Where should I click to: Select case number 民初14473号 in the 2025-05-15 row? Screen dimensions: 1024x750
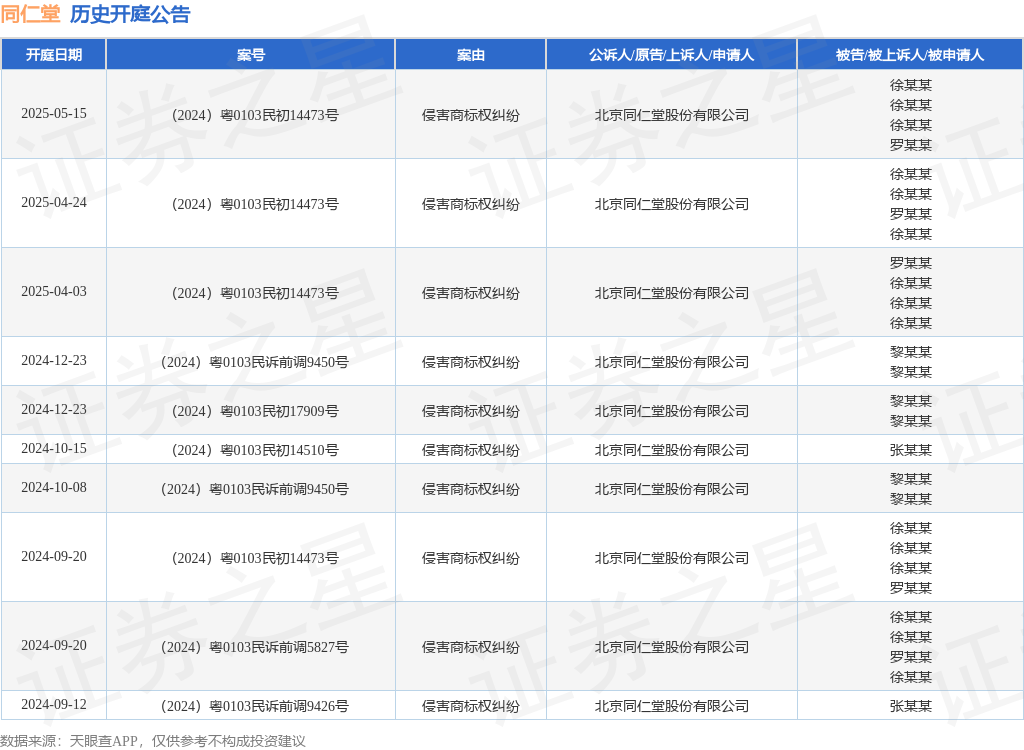[255, 115]
